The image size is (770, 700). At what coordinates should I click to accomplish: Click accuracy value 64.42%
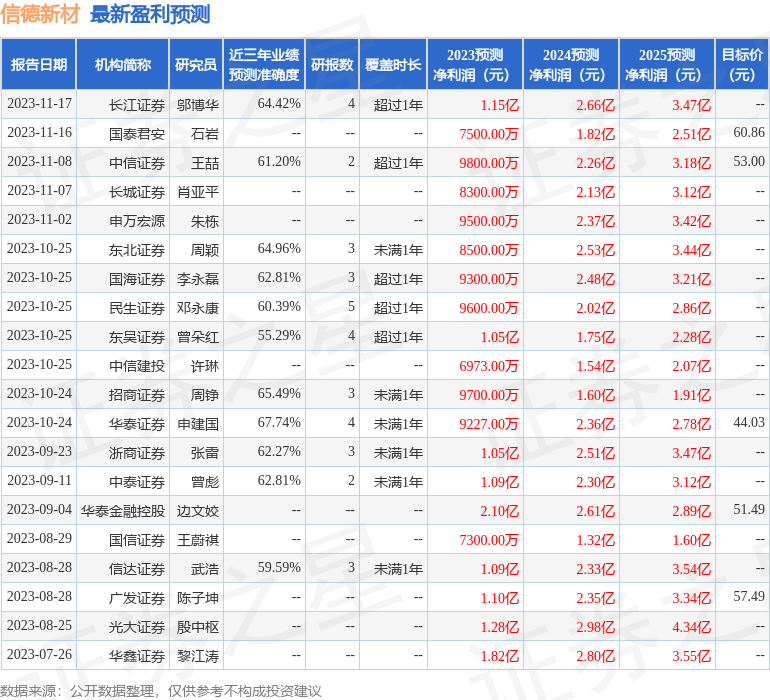click(x=279, y=104)
